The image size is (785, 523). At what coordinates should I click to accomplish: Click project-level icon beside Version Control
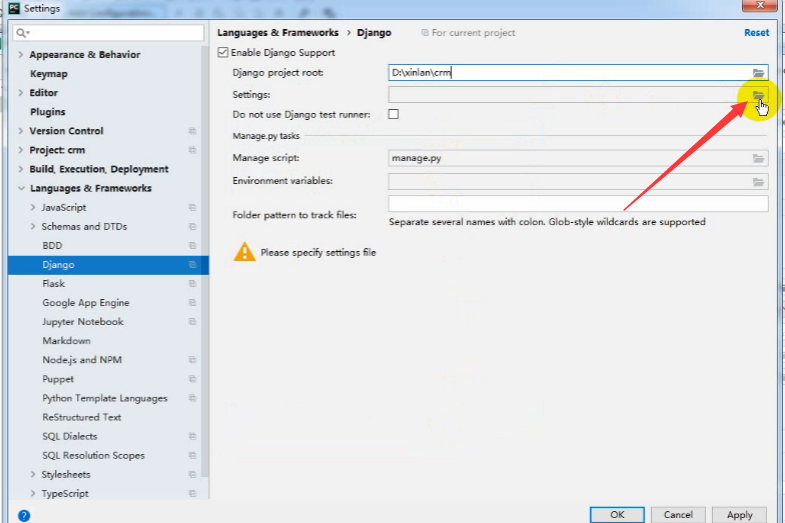(x=192, y=131)
